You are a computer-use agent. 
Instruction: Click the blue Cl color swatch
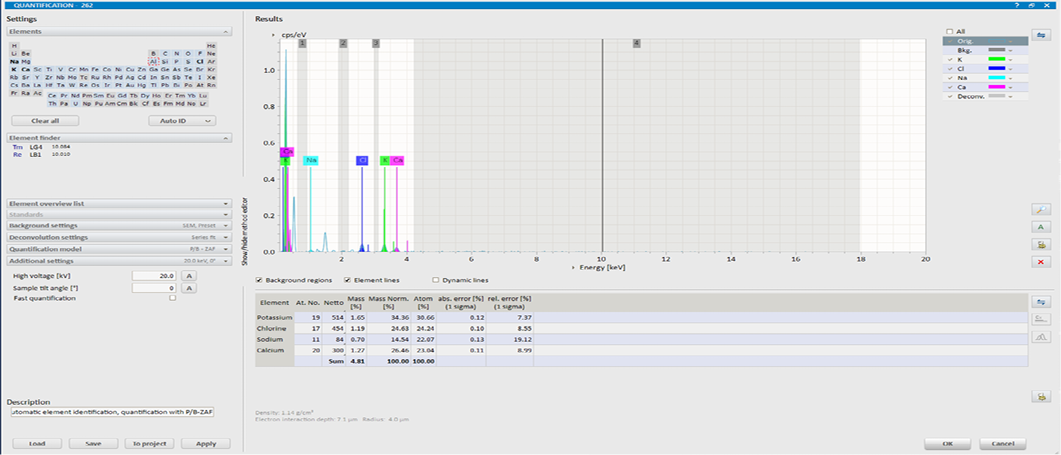[996, 68]
